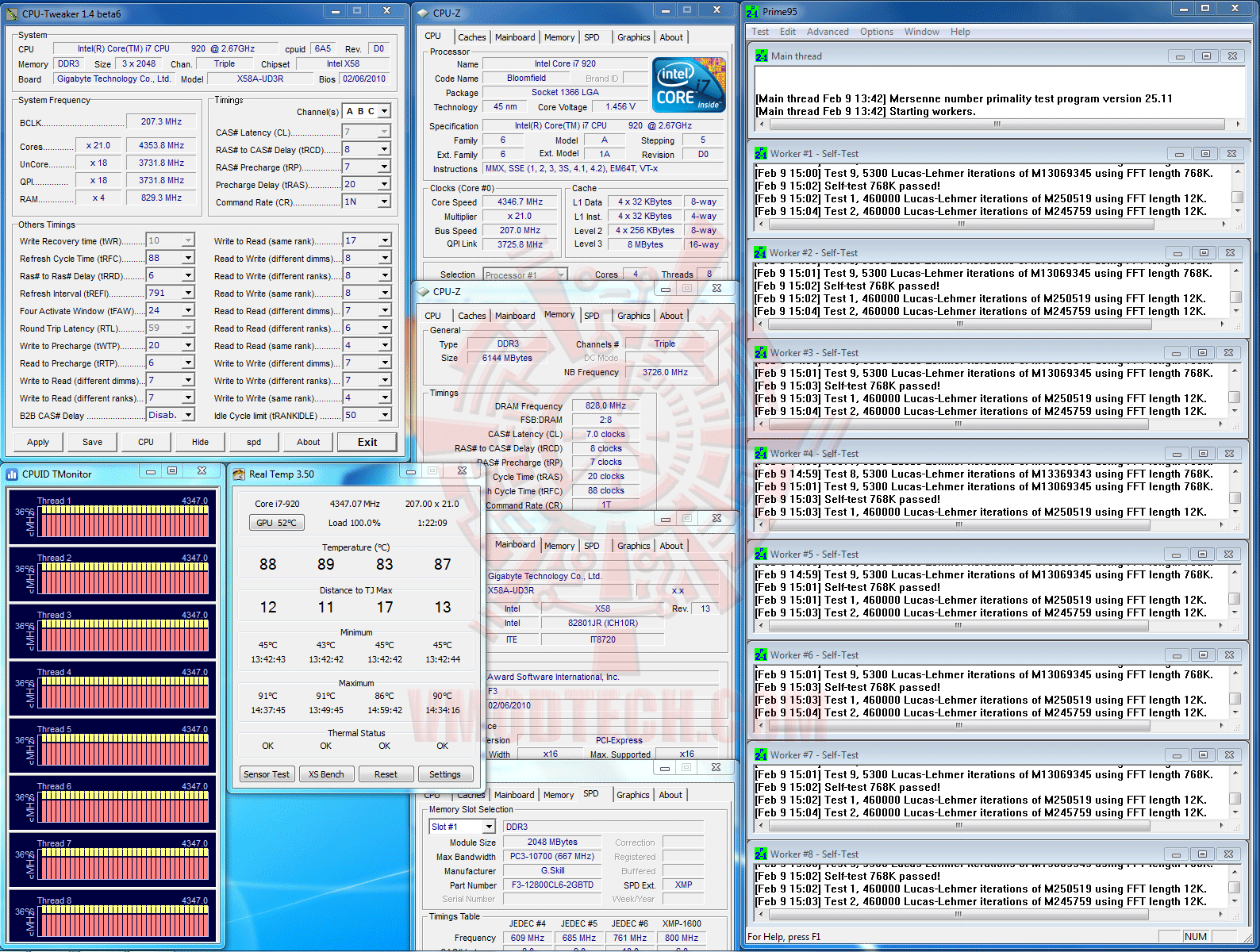The image size is (1260, 952).
Task: Open the Advanced menu in Prime95
Action: 827,32
